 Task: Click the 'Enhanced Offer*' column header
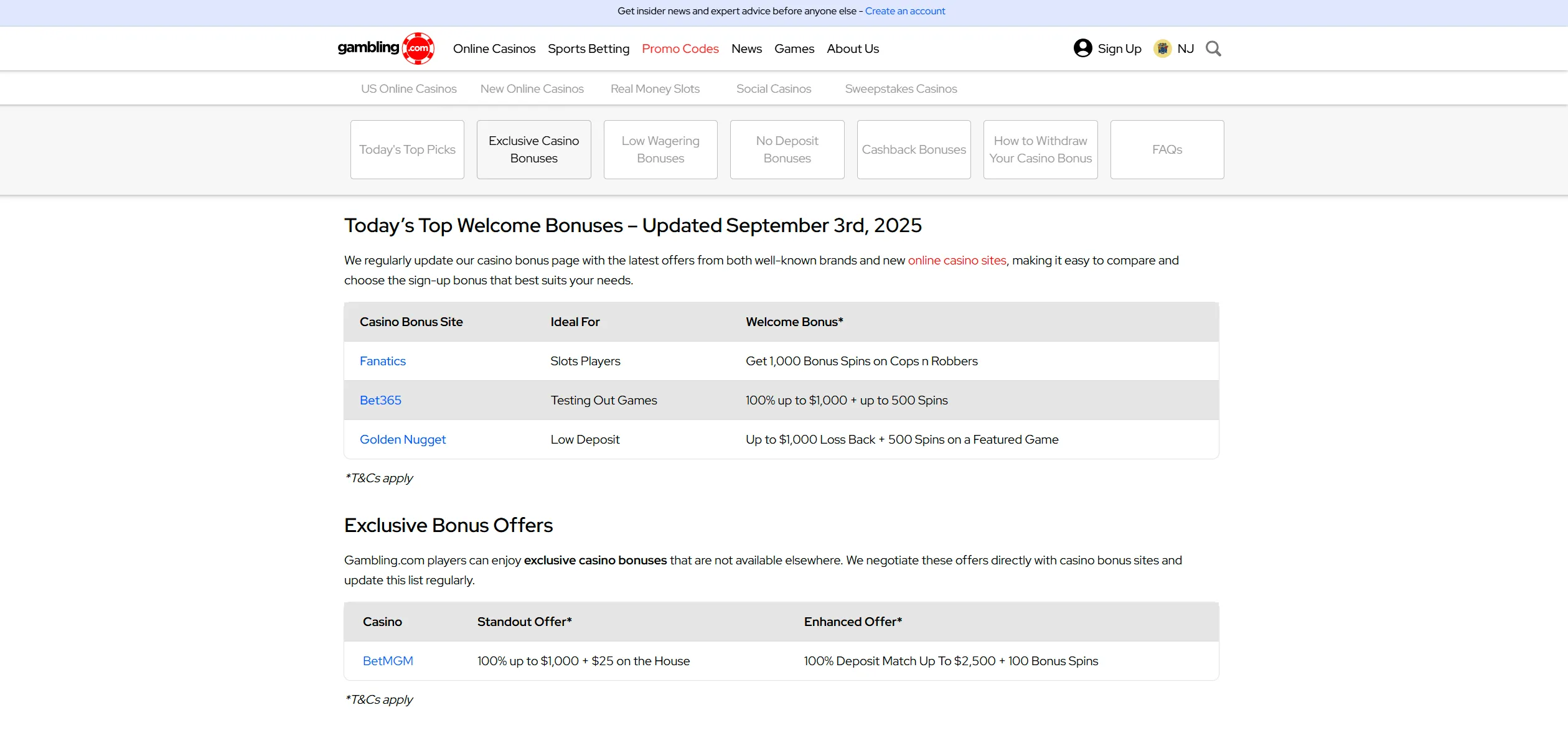[853, 622]
